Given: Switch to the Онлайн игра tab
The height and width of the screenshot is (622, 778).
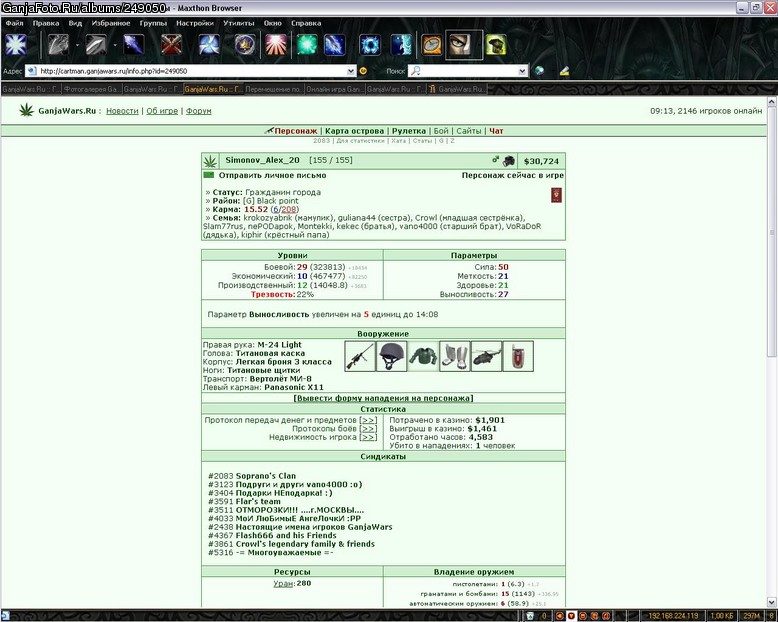Looking at the screenshot, I should [334, 89].
